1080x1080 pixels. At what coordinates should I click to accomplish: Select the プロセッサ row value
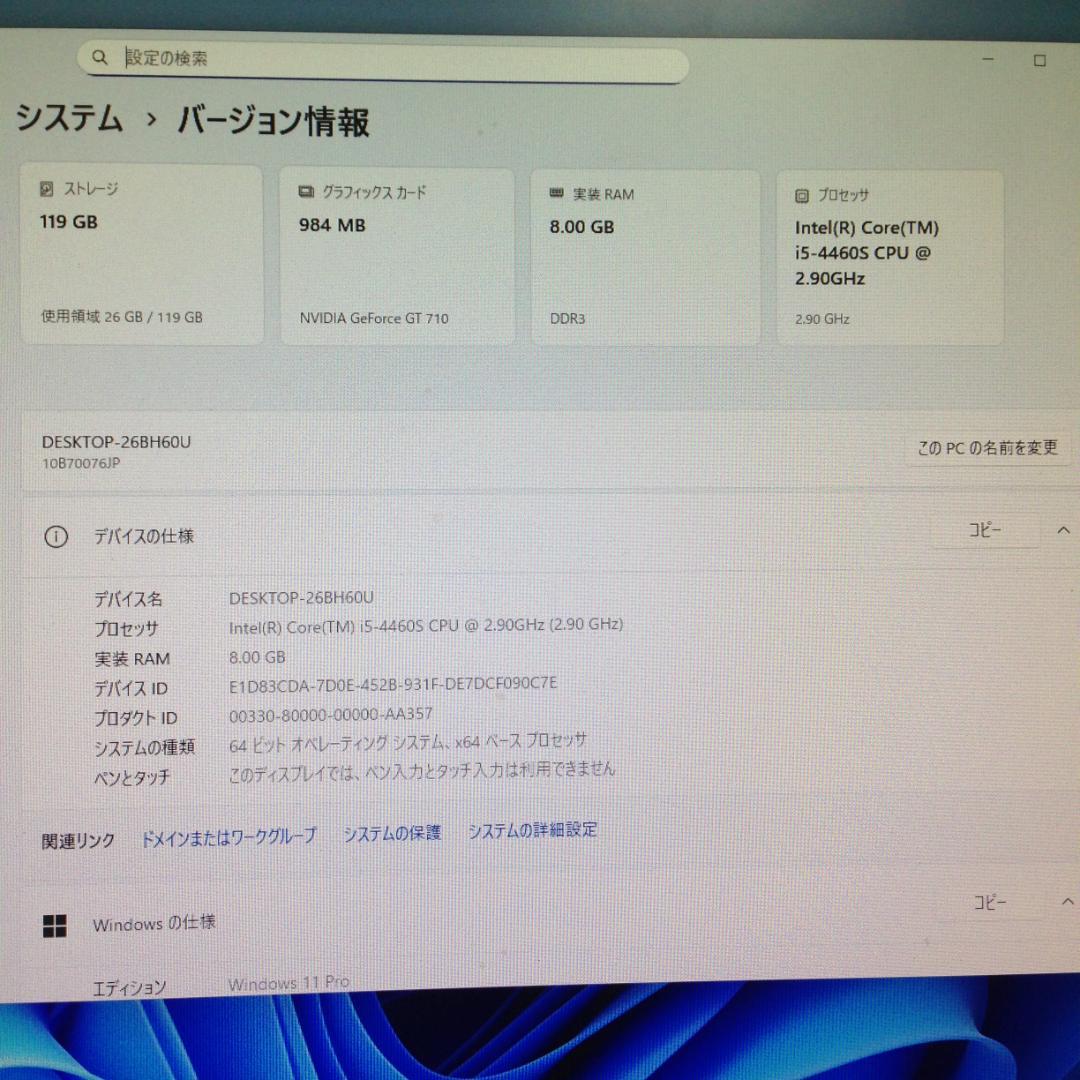pos(426,625)
